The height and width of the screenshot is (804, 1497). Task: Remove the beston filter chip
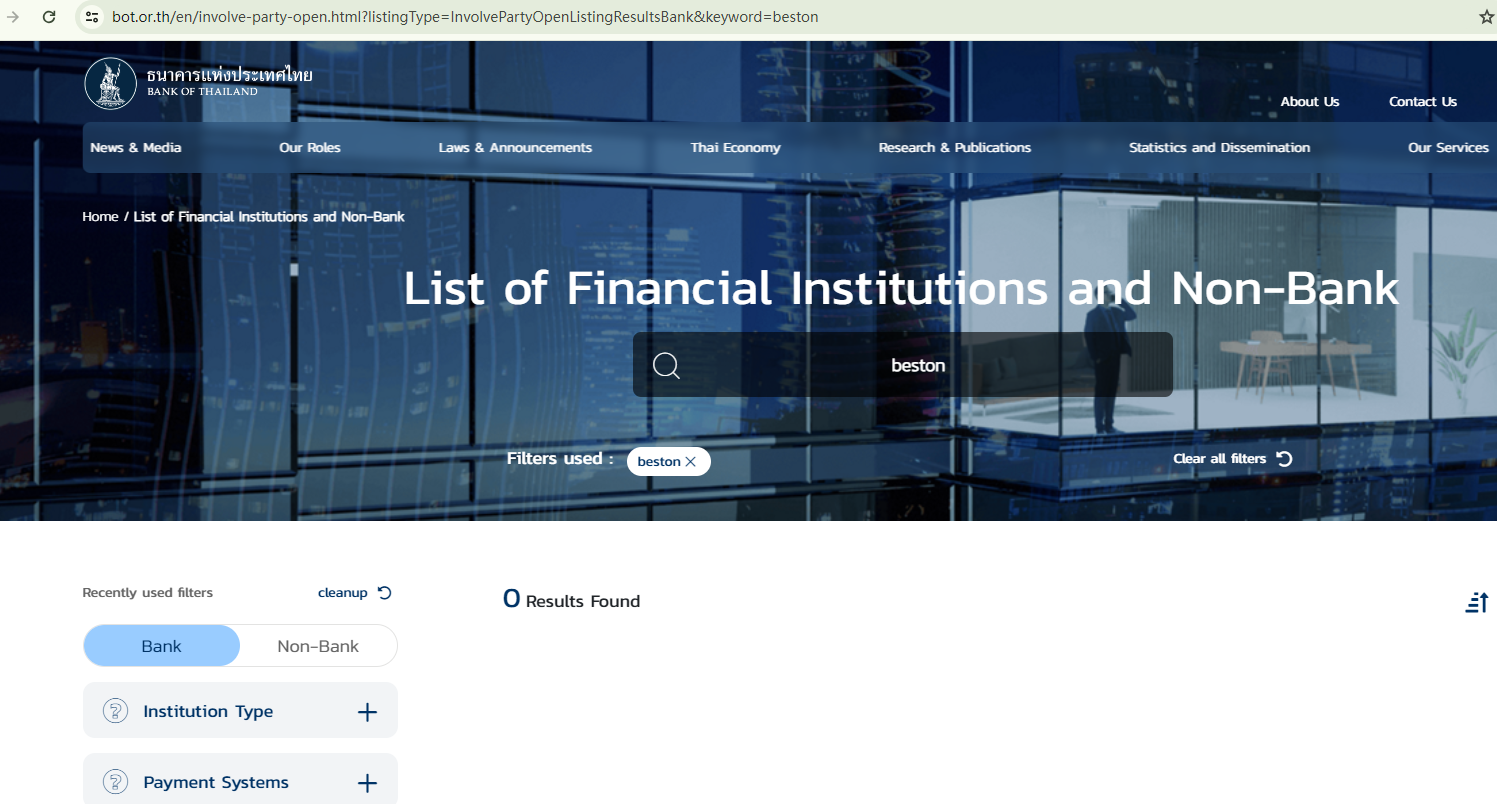click(x=690, y=462)
